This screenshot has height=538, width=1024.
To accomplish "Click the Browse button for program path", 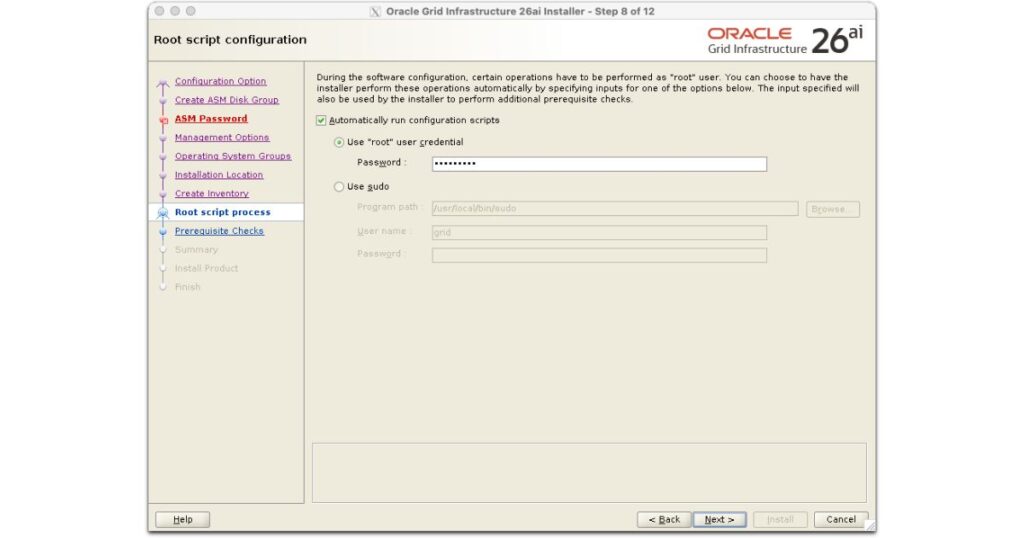I will [833, 209].
